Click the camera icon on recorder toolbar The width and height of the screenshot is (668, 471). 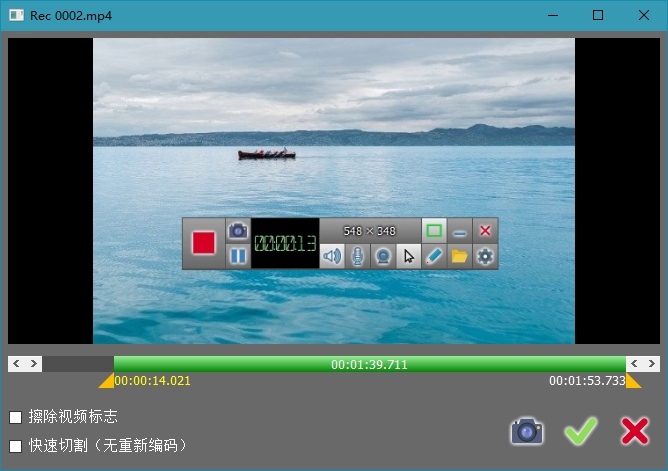coord(238,230)
